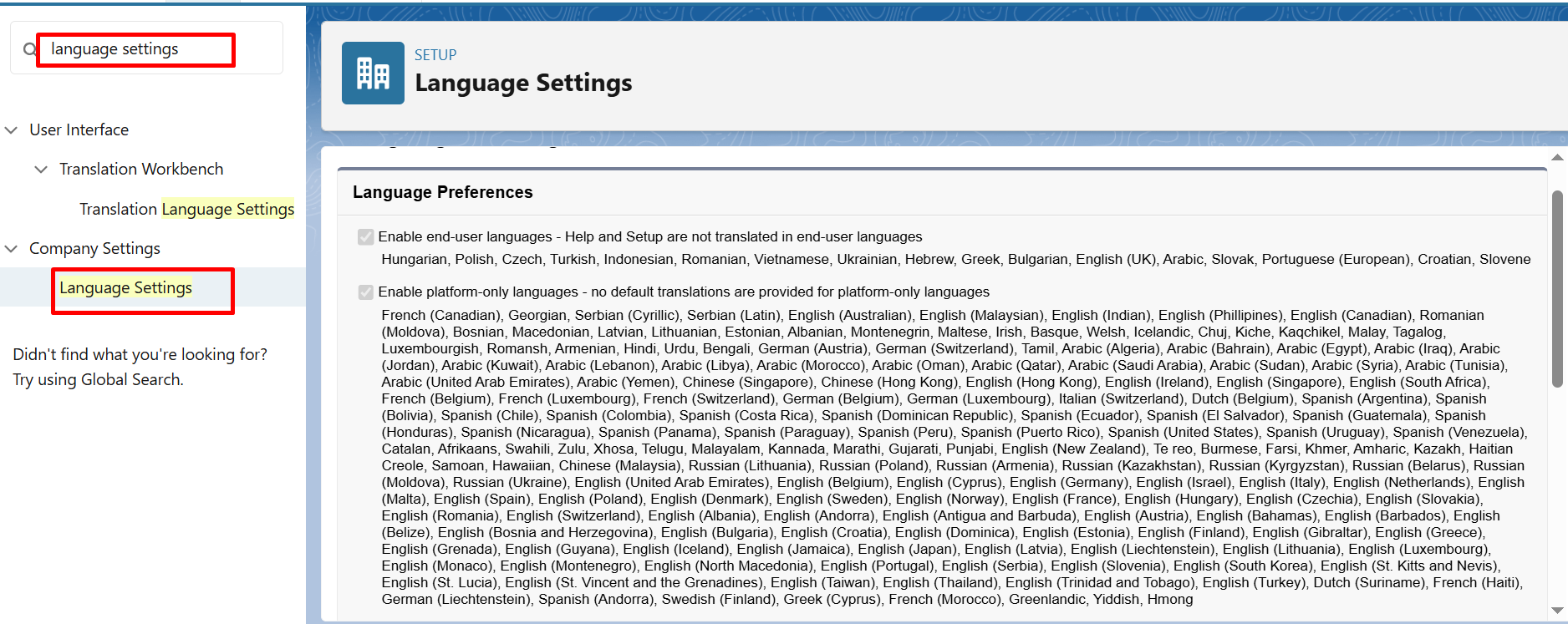Click 'Slovene' in end-user languages list
The image size is (1568, 624).
pos(1504,259)
